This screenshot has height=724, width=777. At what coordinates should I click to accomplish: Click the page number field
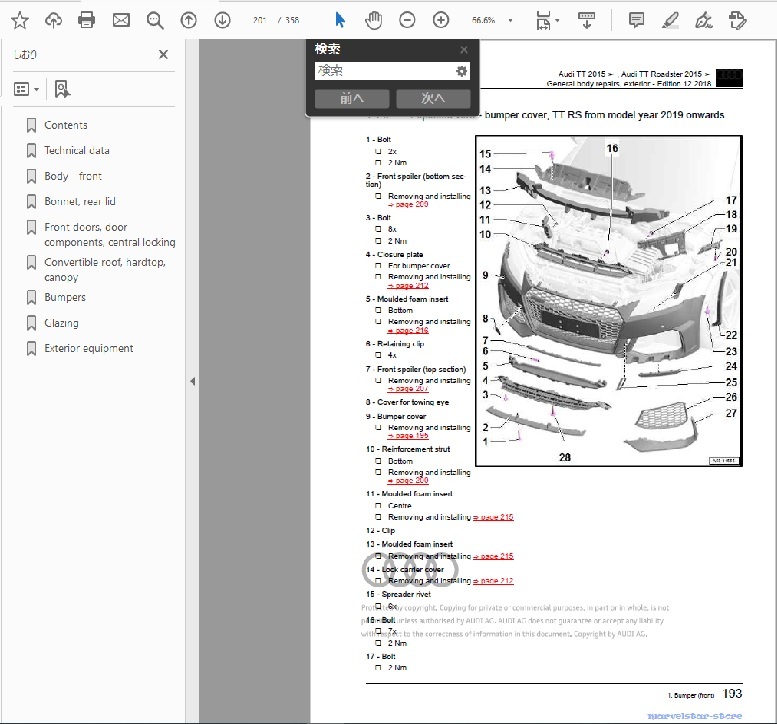259,20
